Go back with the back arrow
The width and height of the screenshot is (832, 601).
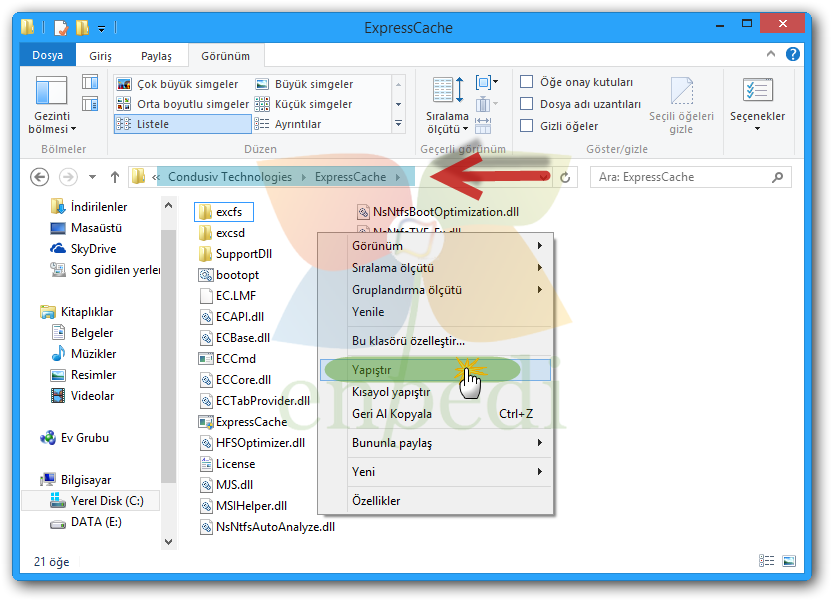pyautogui.click(x=39, y=177)
